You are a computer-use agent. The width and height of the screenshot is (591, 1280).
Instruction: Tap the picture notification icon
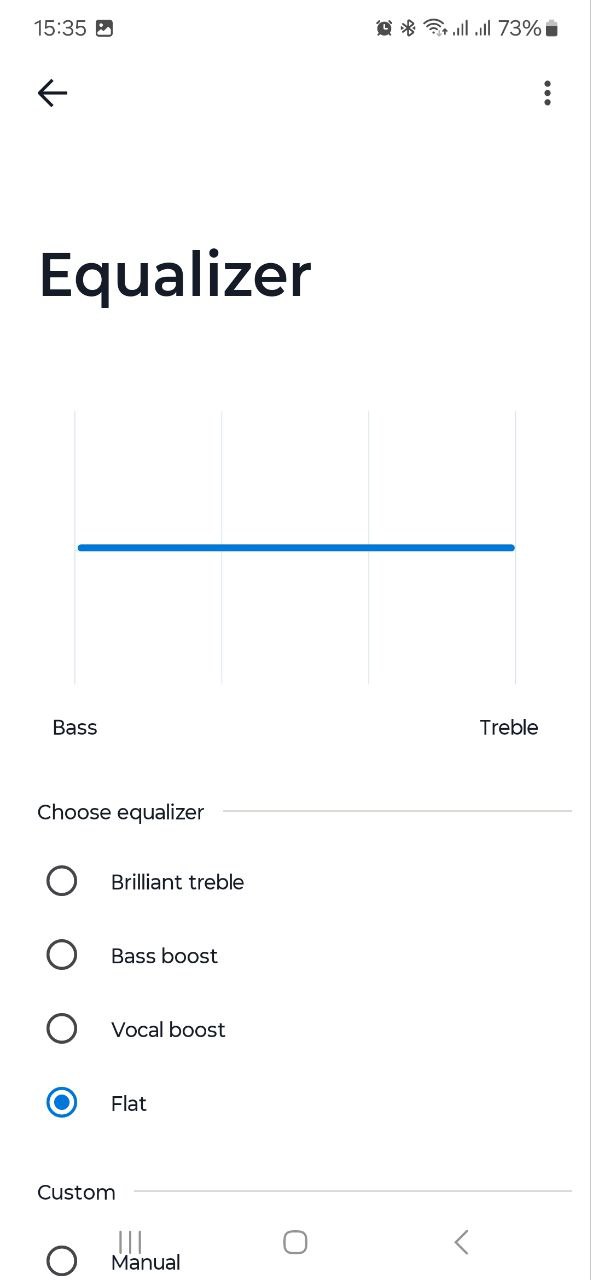coord(104,28)
